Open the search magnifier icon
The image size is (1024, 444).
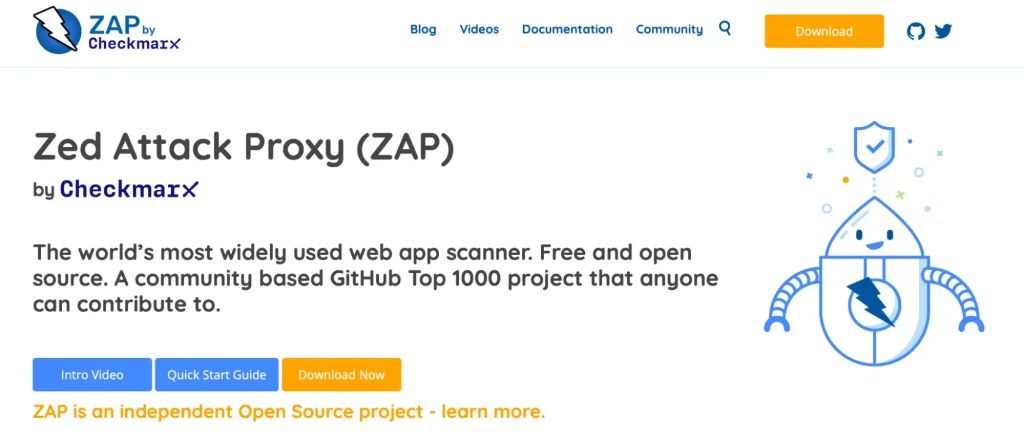724,28
